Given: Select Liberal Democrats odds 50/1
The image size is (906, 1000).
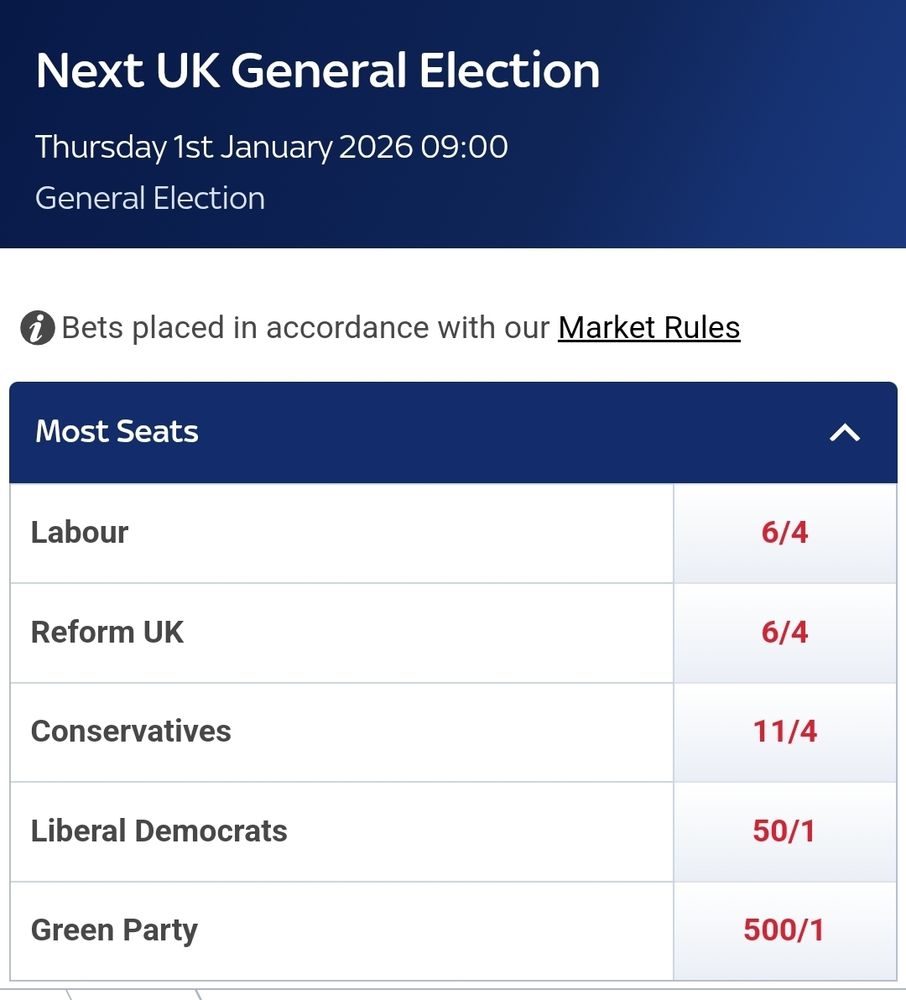Looking at the screenshot, I should click(785, 832).
